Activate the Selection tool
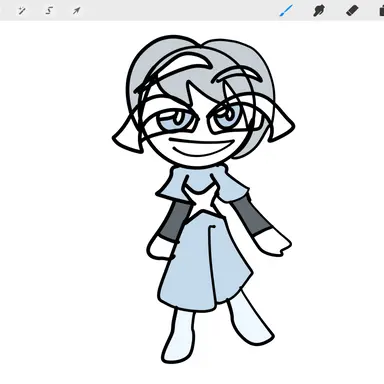Viewport: 384px width, 384px height. (x=49, y=11)
